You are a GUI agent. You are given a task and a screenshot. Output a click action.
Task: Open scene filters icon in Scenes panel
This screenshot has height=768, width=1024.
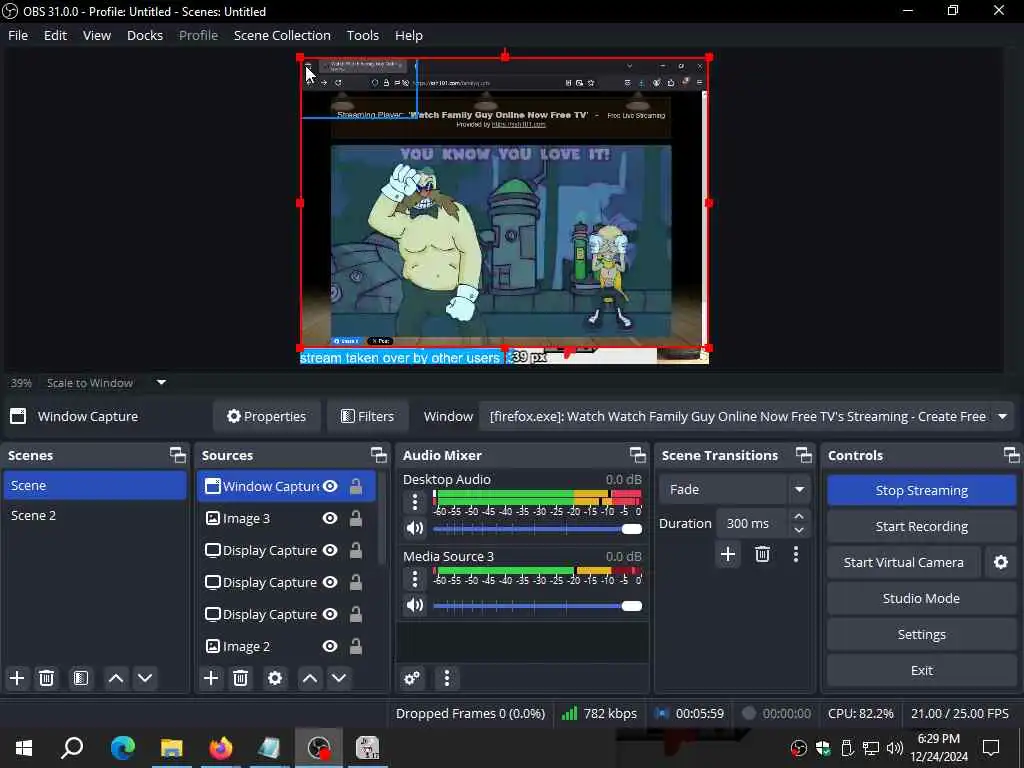coord(81,678)
